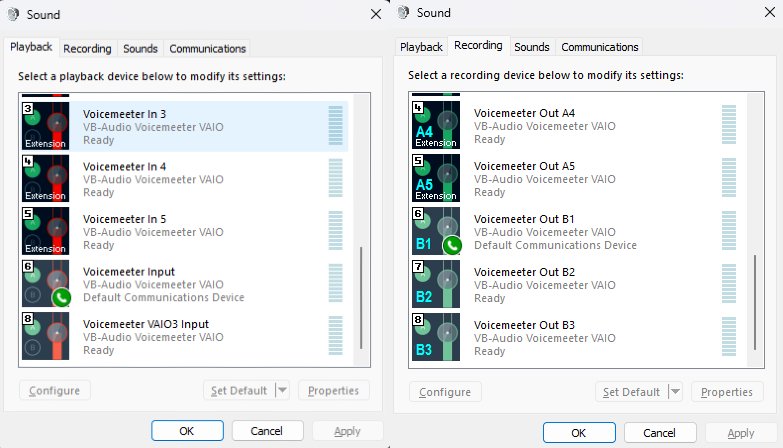This screenshot has width=783, height=448.
Task: Select Voicemeeter Out A4 device icon
Action: tap(436, 125)
